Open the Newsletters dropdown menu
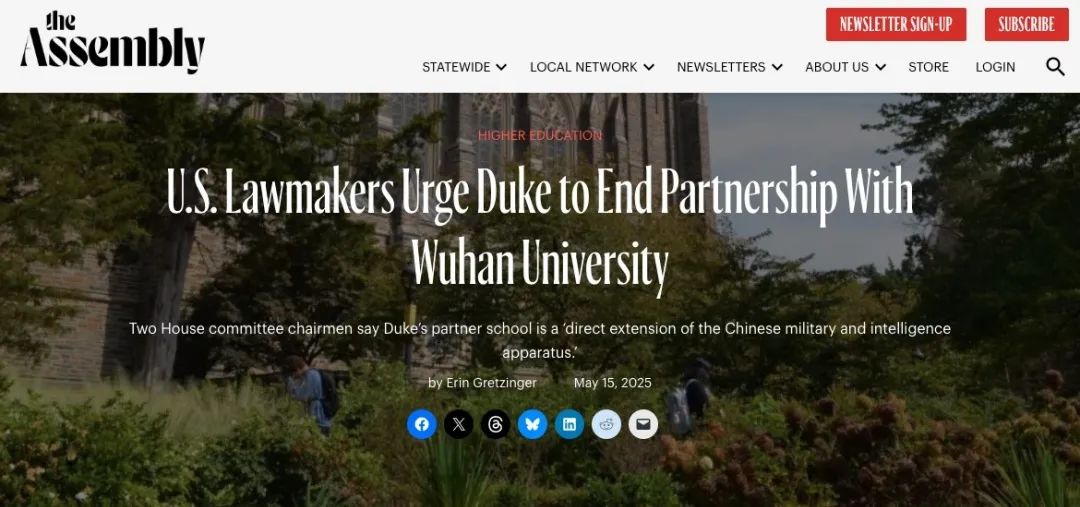 coord(729,67)
